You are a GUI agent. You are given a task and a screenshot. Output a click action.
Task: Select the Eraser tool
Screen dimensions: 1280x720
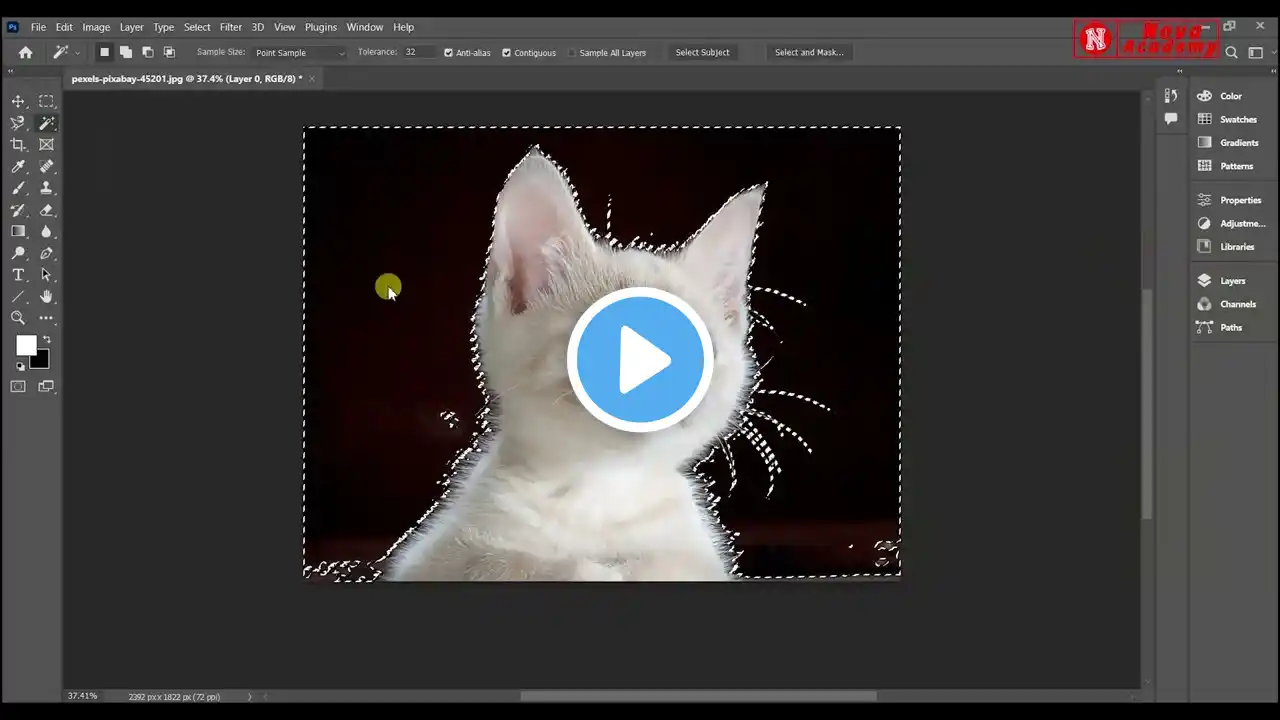pos(46,210)
